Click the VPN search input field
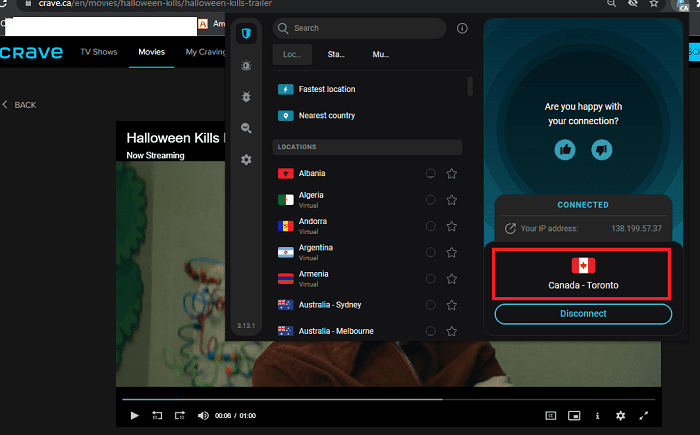Screen dimensions: 700x435 [x=359, y=28]
